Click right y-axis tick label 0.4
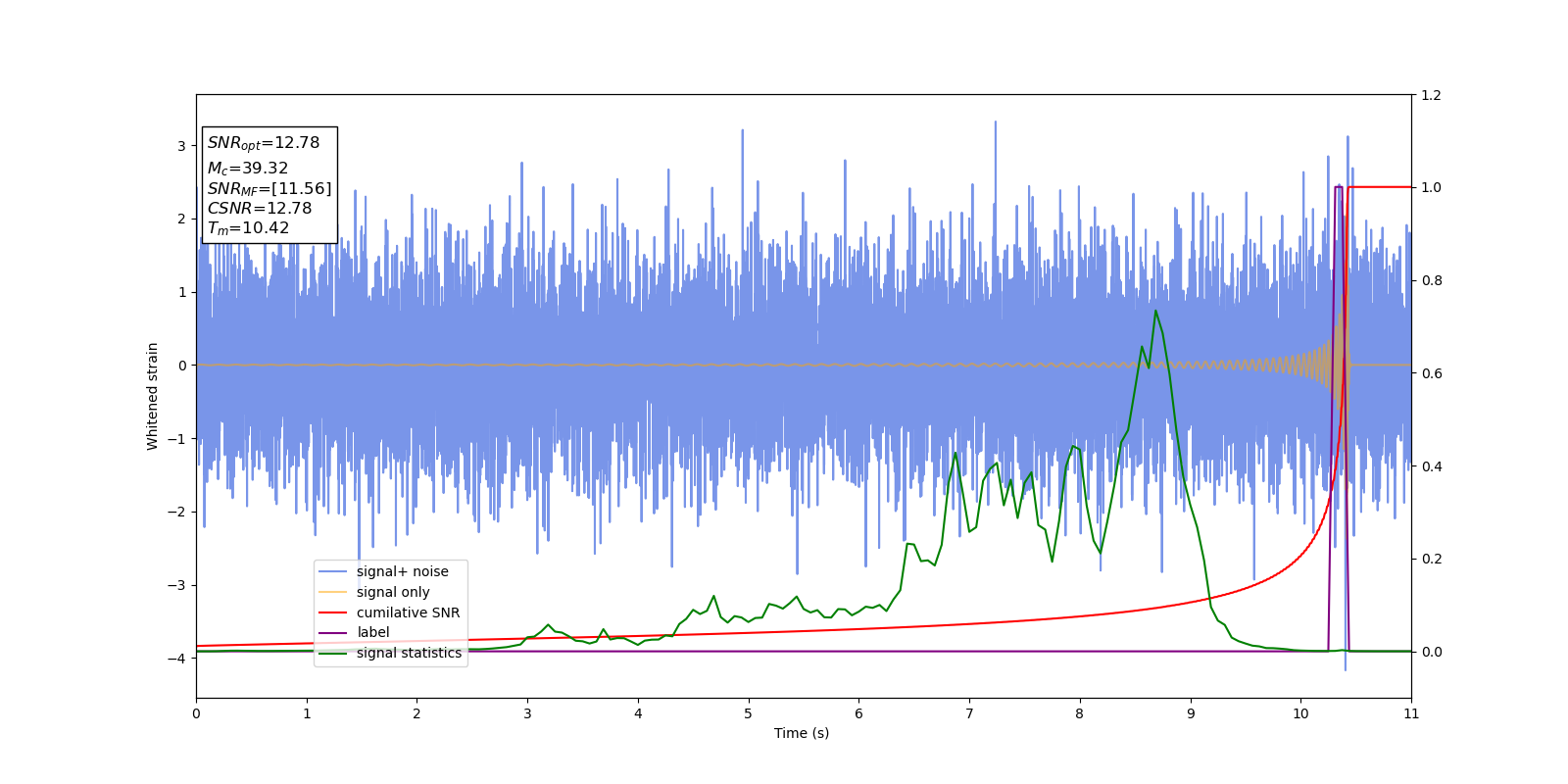 1432,466
